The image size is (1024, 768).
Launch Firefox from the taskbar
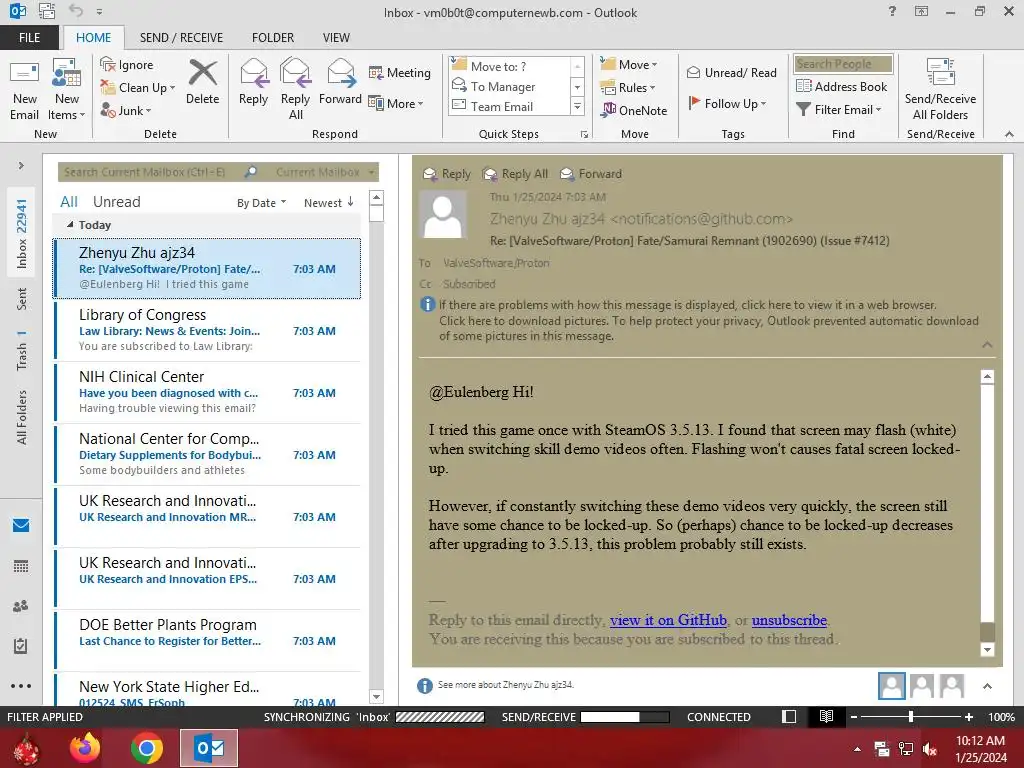[85, 748]
